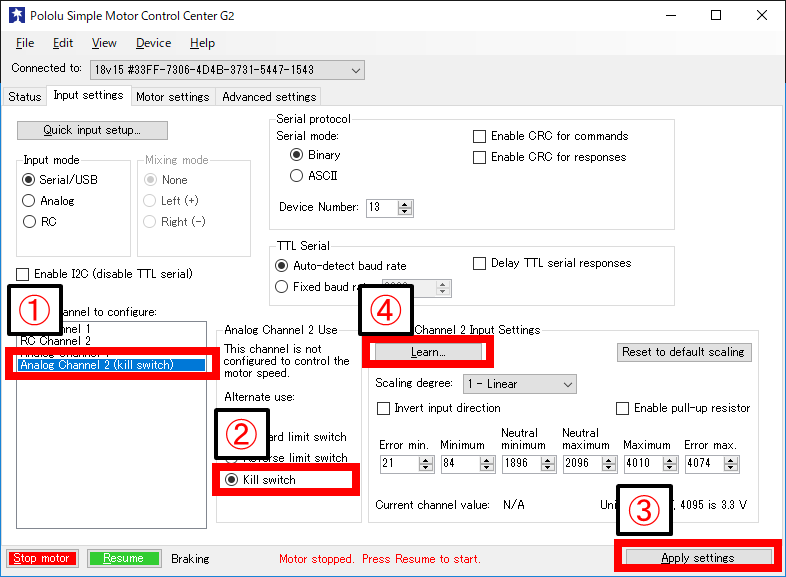Click the Learn... button
This screenshot has width=786, height=577.
tap(428, 352)
